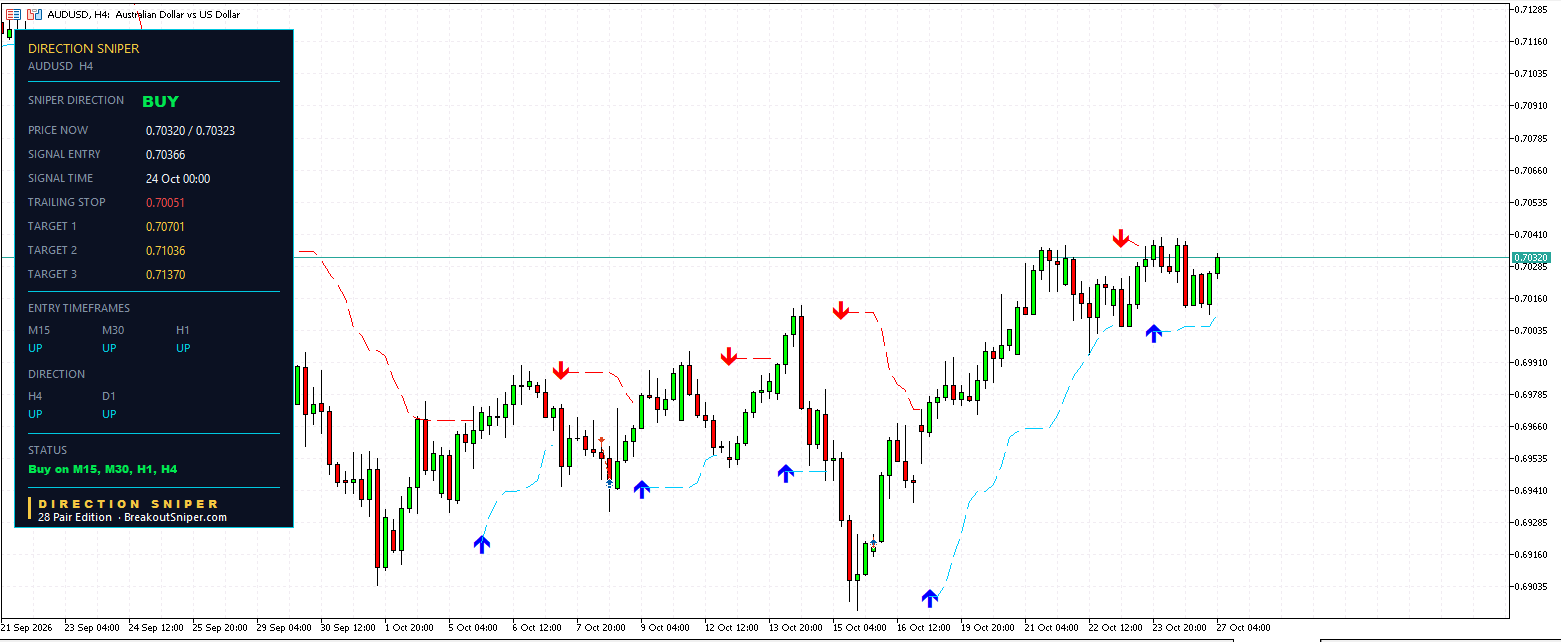Screen dimensions: 1561x642
Task: Click the M30 entry timeframe label
Action: tap(113, 330)
